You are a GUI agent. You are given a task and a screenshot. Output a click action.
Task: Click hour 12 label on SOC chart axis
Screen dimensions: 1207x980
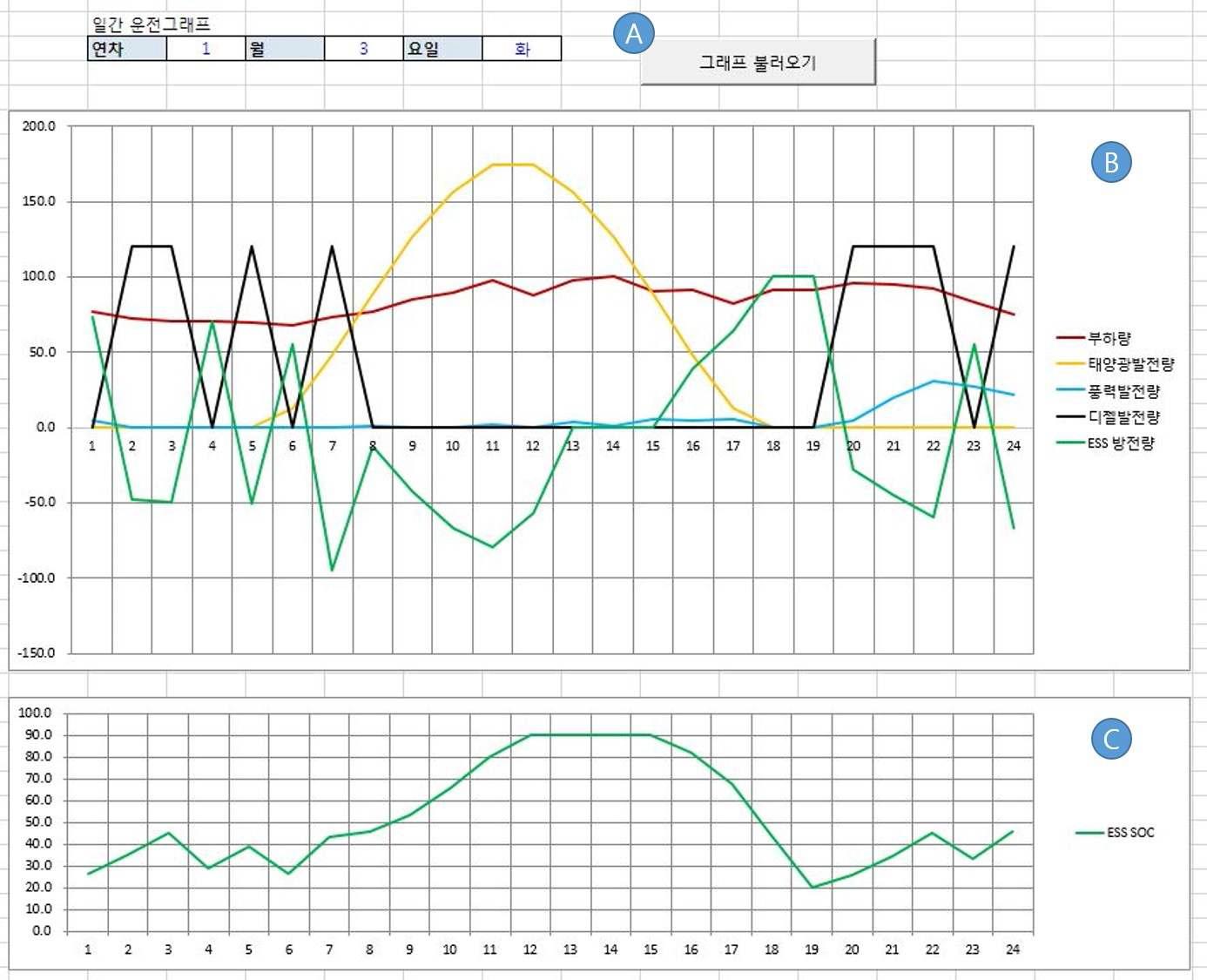529,950
